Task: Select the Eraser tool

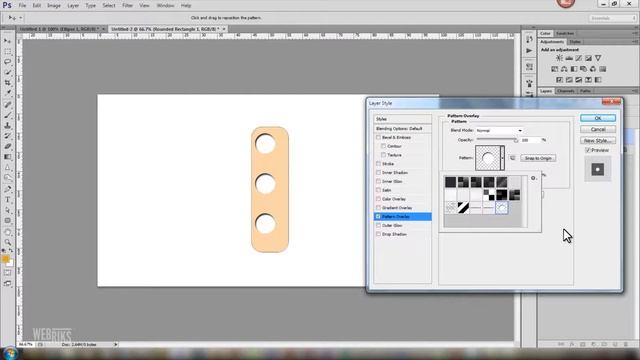Action: tap(7, 147)
